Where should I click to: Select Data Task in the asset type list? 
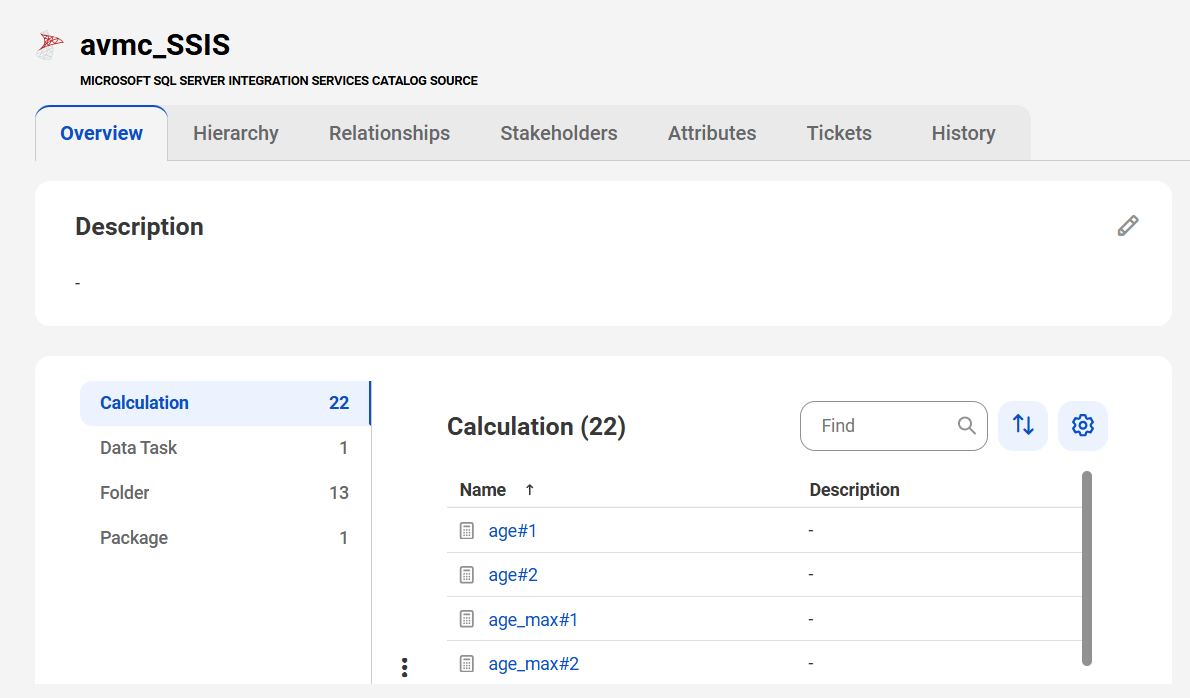point(225,448)
